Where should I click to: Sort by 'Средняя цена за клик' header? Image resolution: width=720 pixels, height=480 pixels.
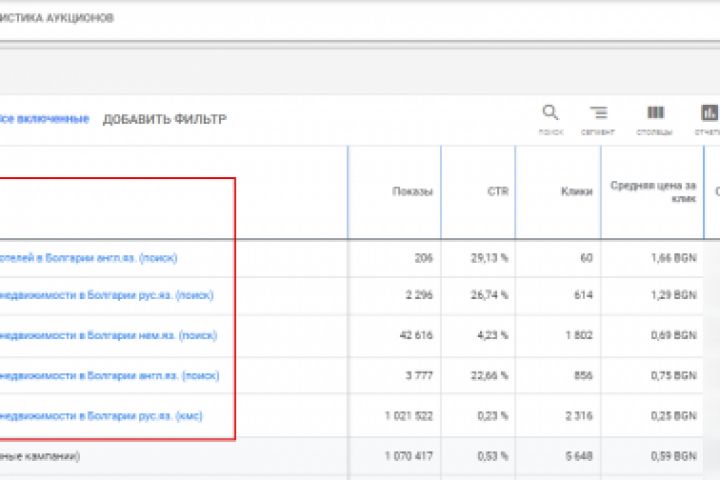point(653,191)
